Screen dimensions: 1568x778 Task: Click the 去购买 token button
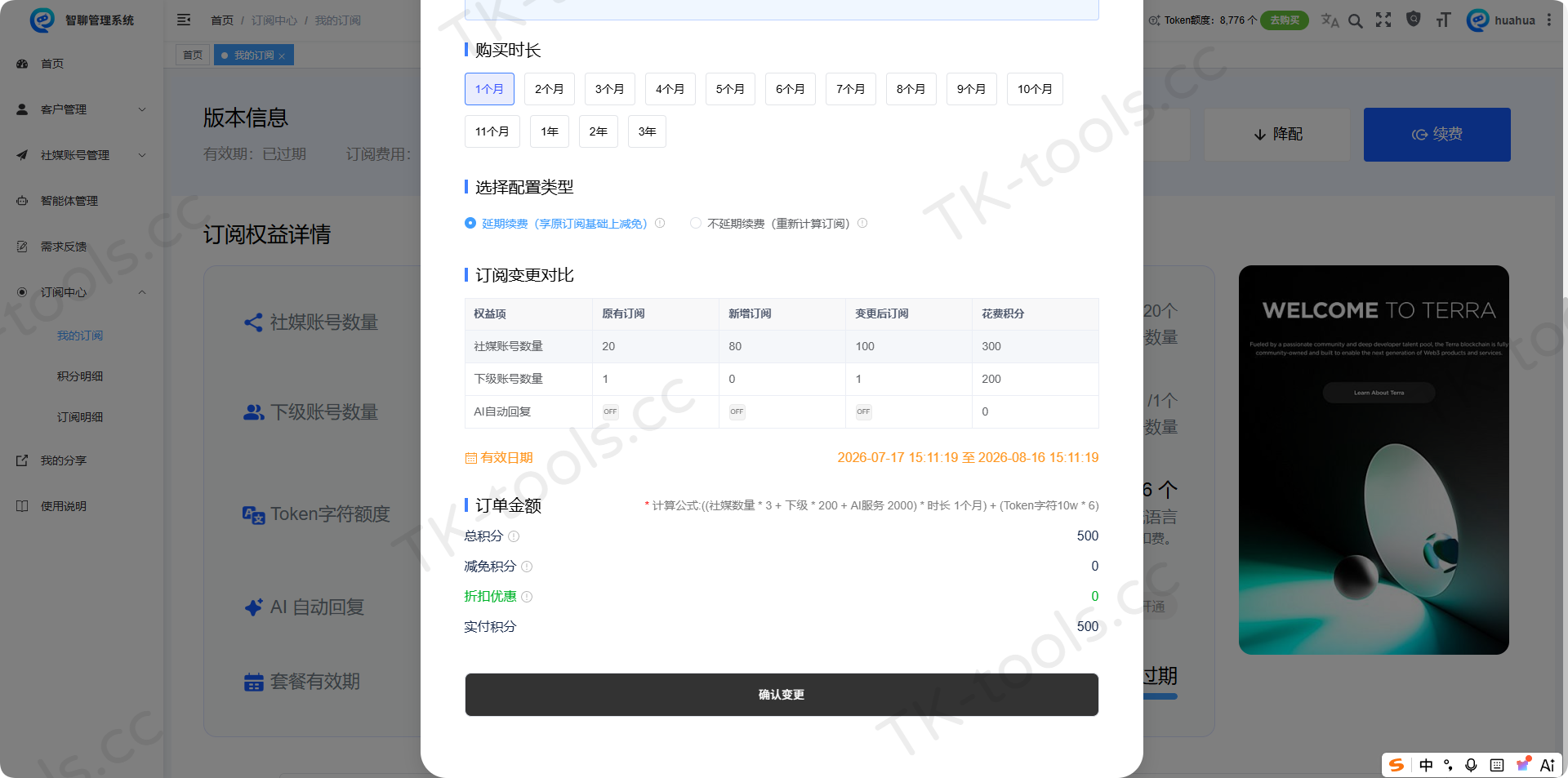click(1285, 20)
